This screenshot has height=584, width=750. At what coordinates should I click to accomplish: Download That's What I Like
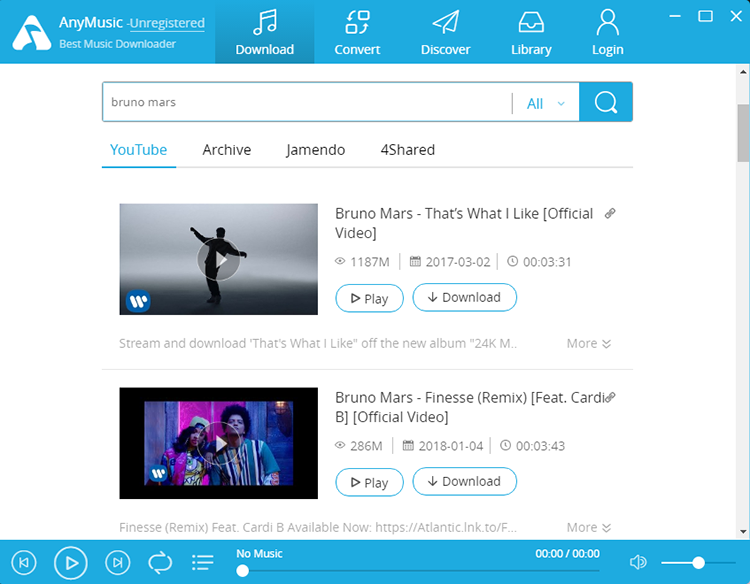(464, 298)
